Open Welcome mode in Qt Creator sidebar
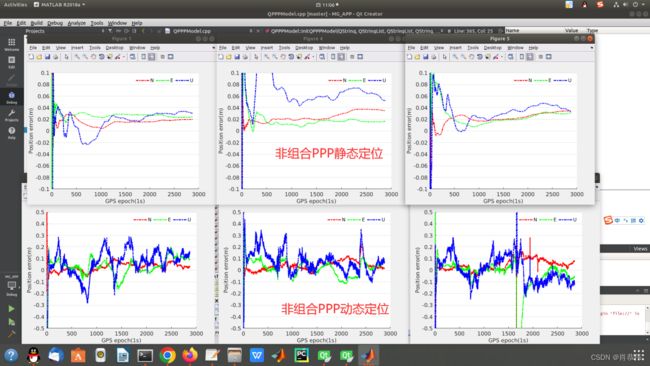 pos(12,45)
